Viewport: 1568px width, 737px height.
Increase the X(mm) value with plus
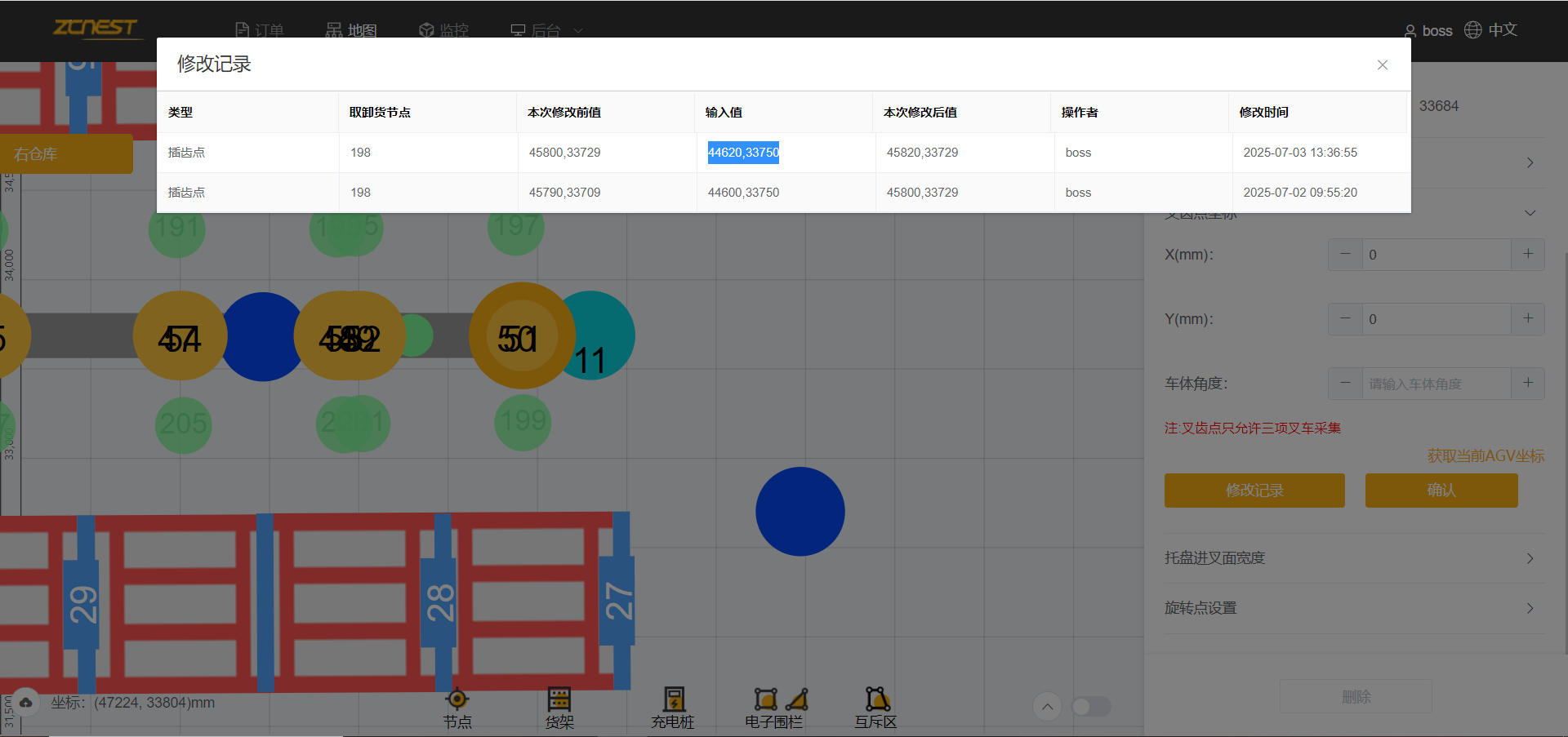pyautogui.click(x=1527, y=255)
